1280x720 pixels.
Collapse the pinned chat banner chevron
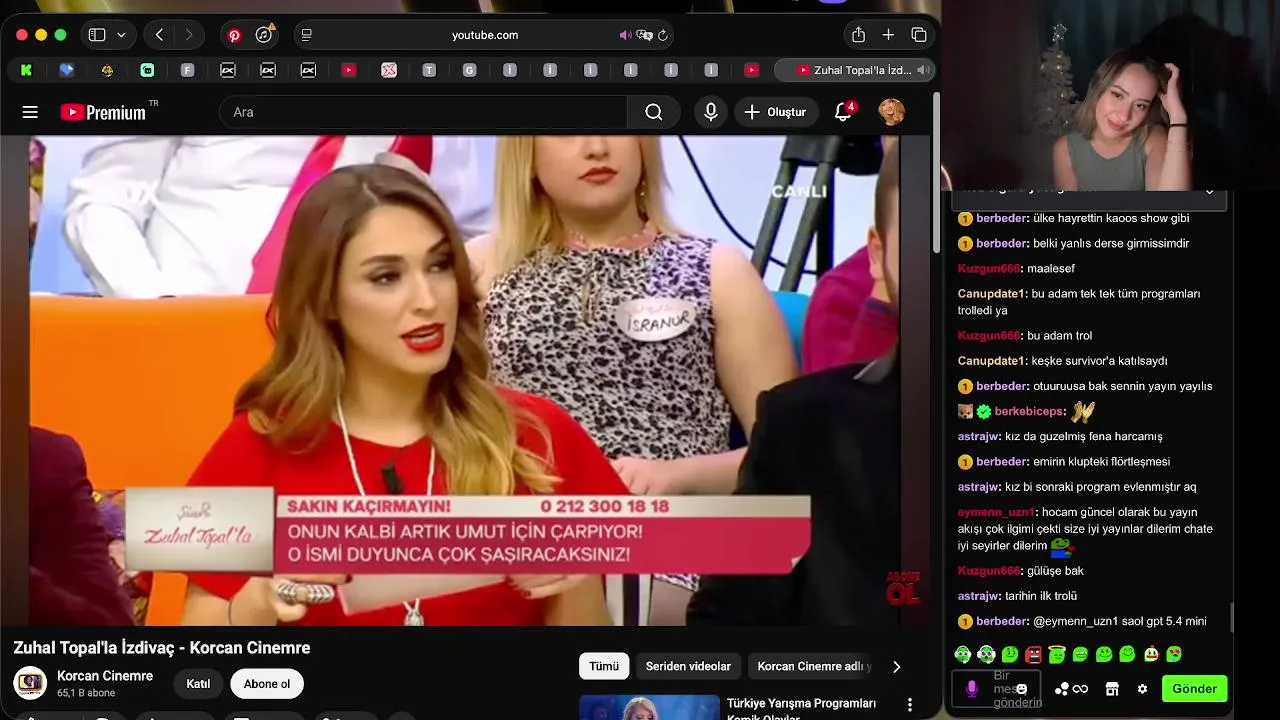click(x=1210, y=191)
